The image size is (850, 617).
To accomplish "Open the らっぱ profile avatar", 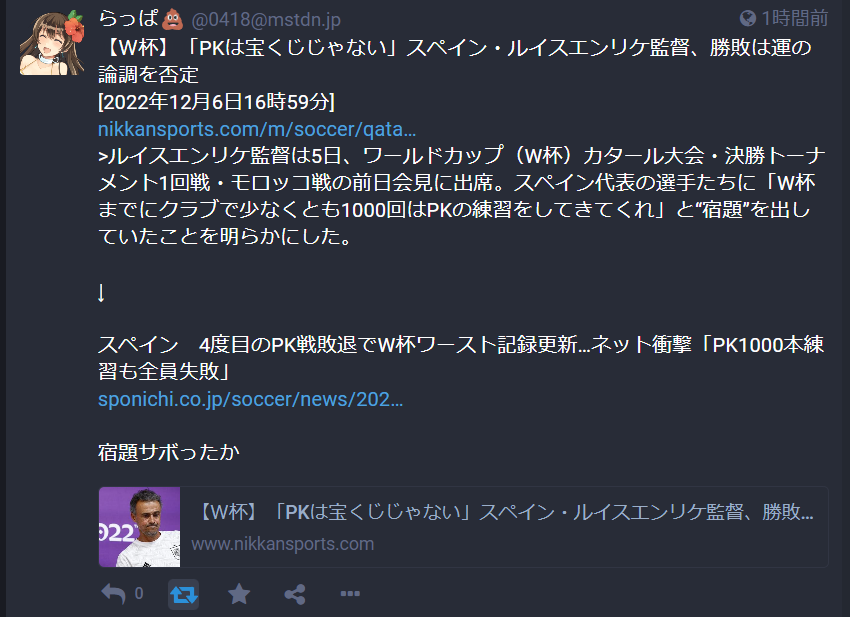I will point(52,43).
